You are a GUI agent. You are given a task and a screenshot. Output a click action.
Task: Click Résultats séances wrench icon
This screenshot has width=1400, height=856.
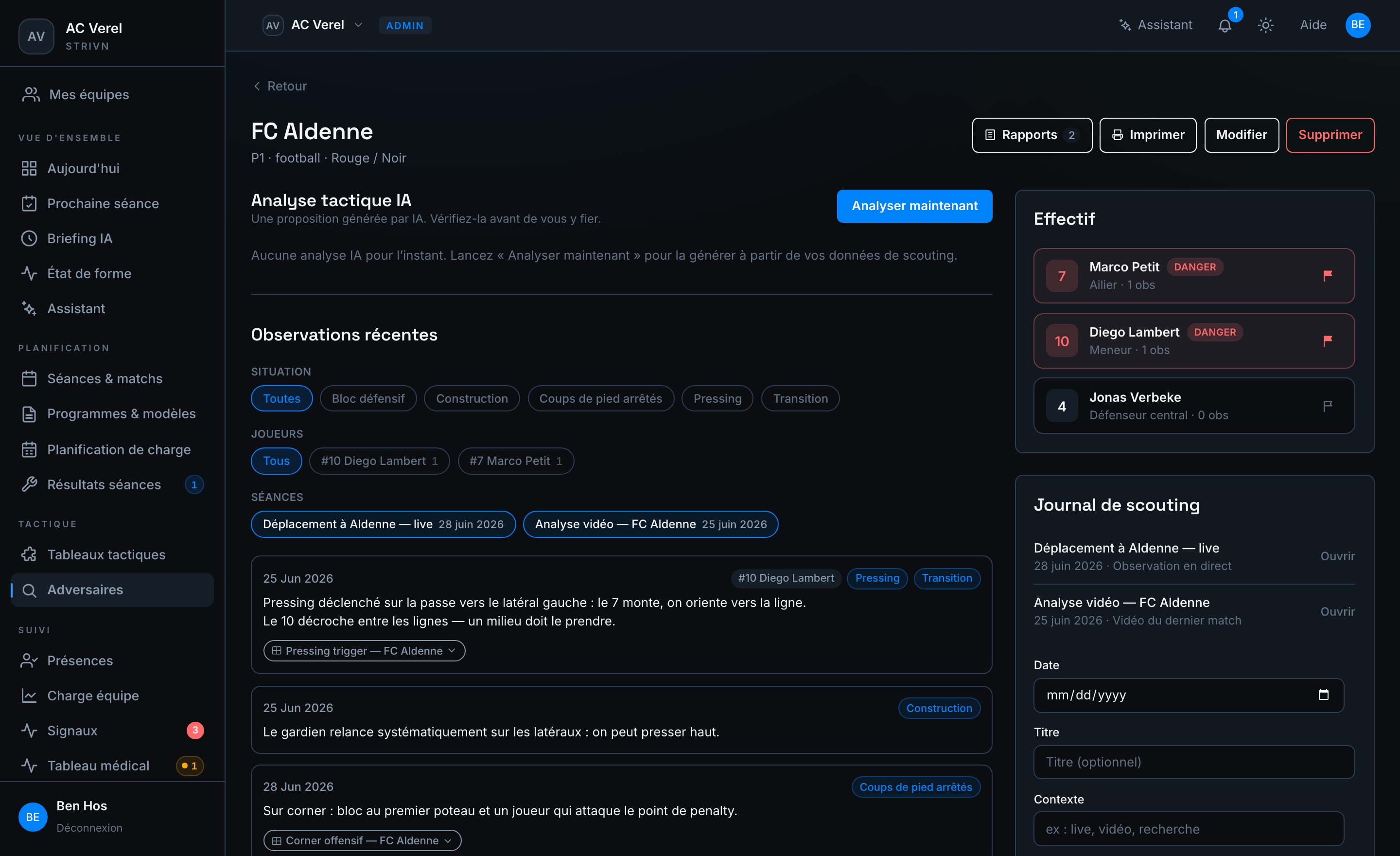(29, 484)
